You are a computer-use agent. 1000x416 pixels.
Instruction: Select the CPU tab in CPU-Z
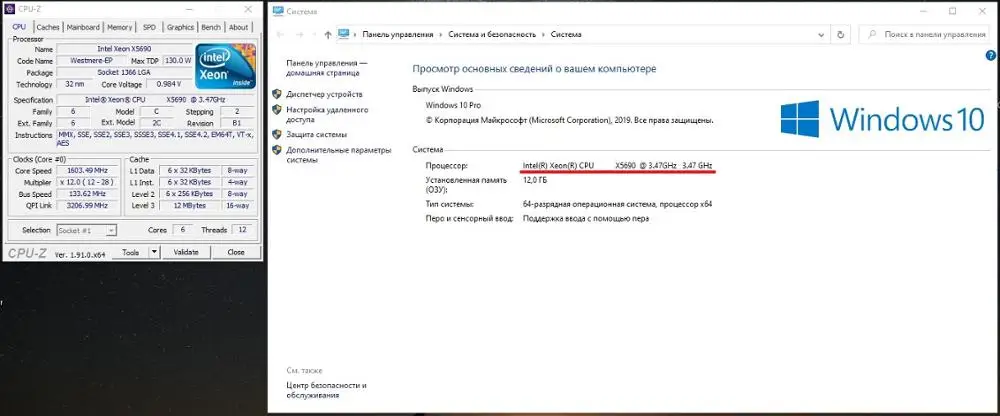click(19, 27)
